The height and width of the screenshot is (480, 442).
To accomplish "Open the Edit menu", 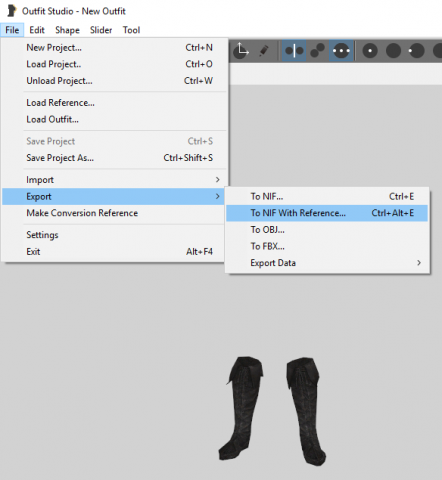I will point(37,30).
